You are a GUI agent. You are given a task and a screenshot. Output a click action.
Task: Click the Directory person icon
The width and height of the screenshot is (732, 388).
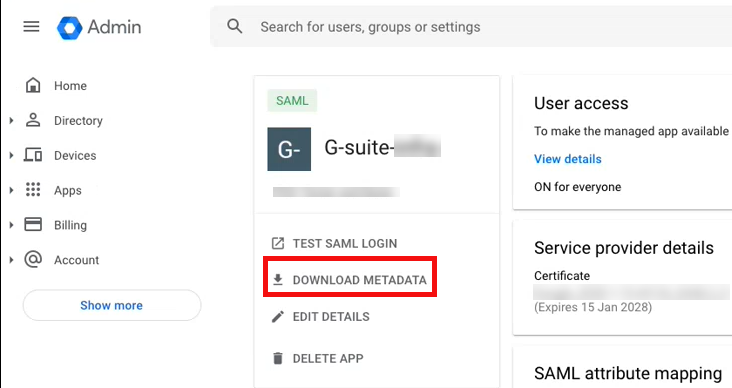click(x=33, y=120)
